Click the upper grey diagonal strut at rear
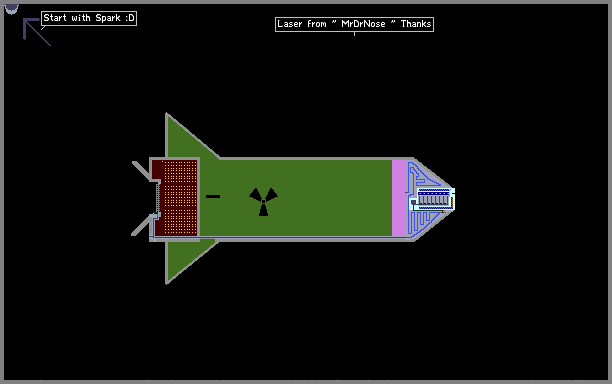Image resolution: width=612 pixels, height=384 pixels. pos(141,171)
